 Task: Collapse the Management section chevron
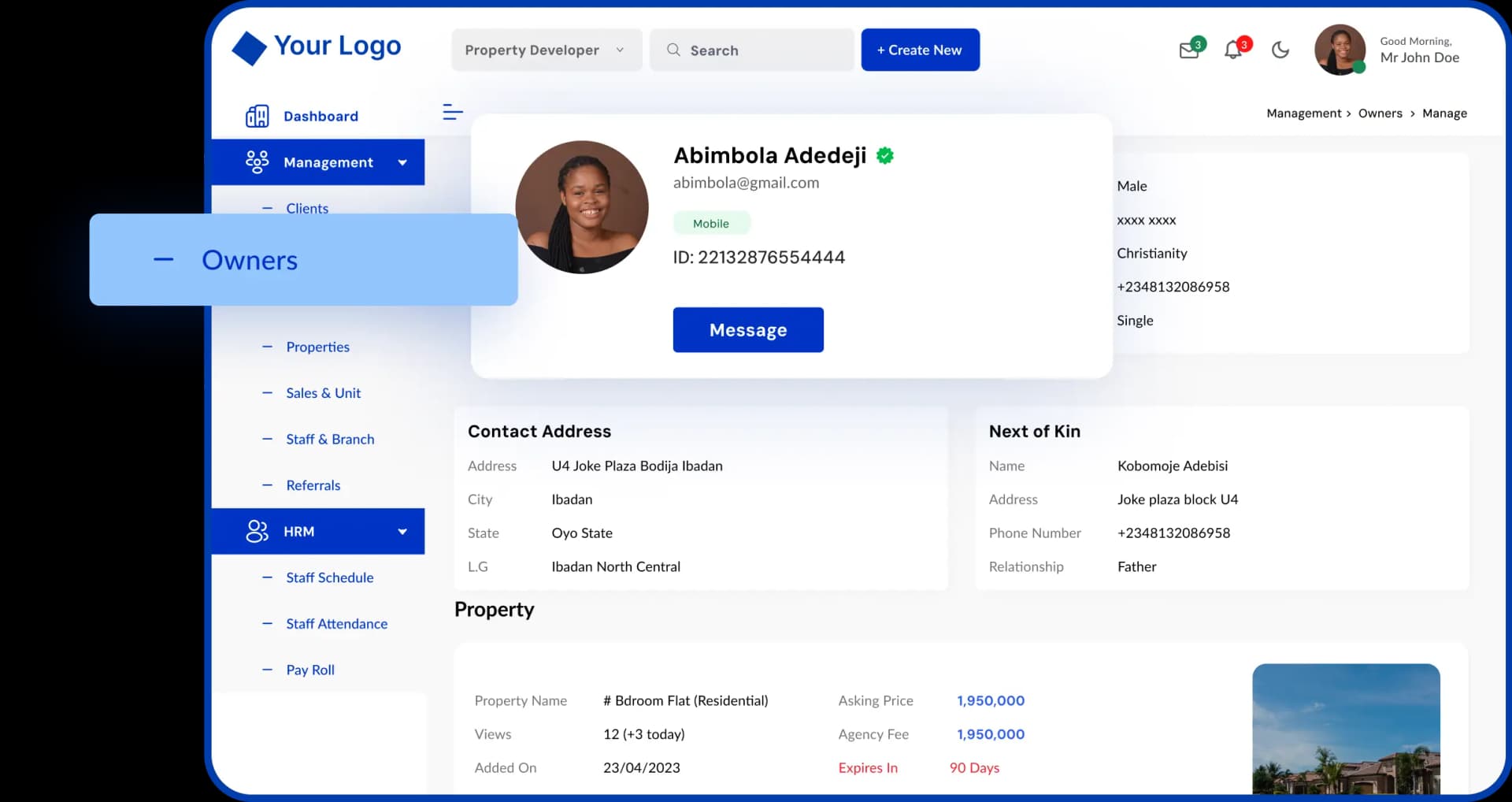402,162
